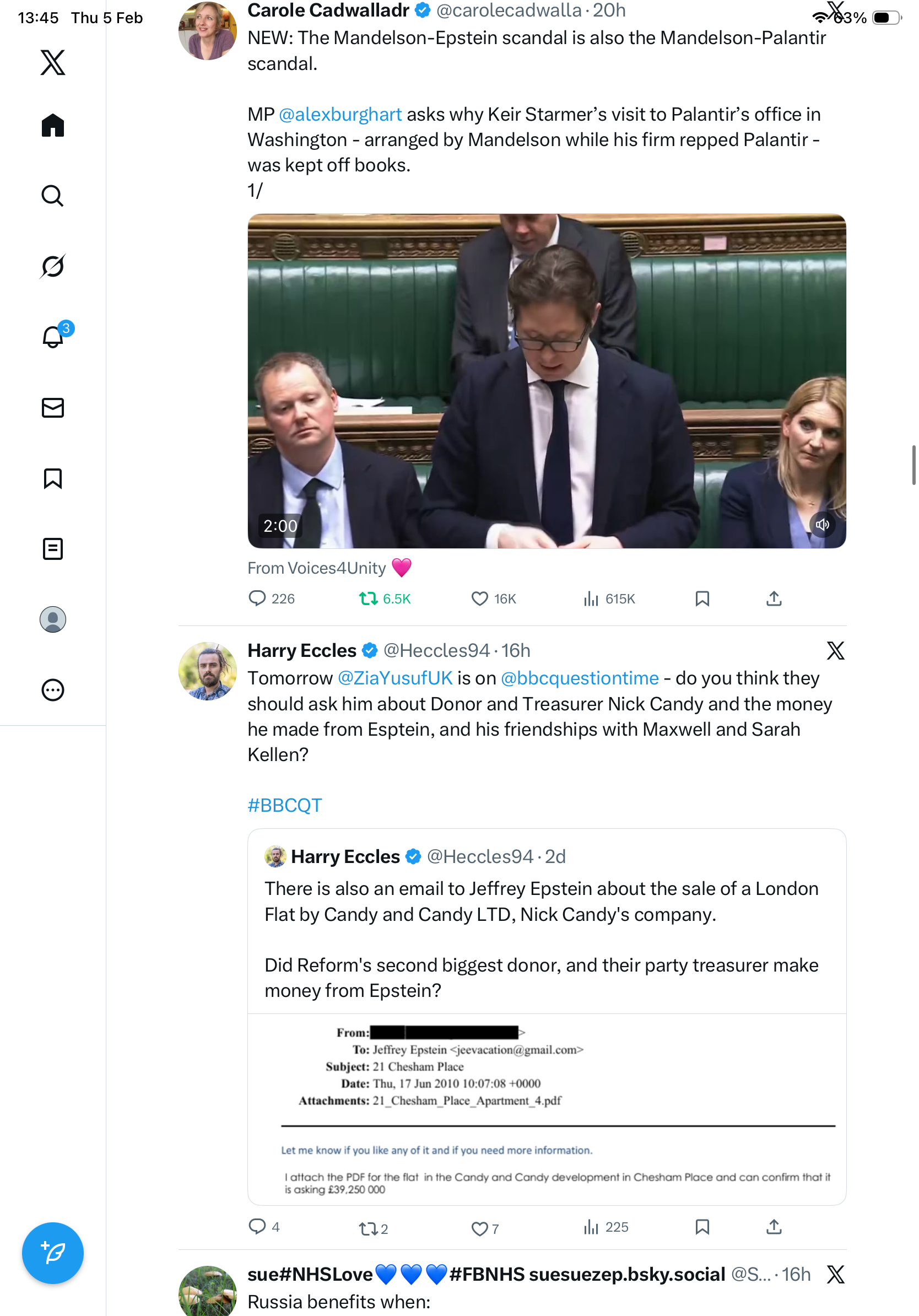The image size is (919, 1316).
Task: Click the #BBCQT hashtag
Action: [x=284, y=805]
